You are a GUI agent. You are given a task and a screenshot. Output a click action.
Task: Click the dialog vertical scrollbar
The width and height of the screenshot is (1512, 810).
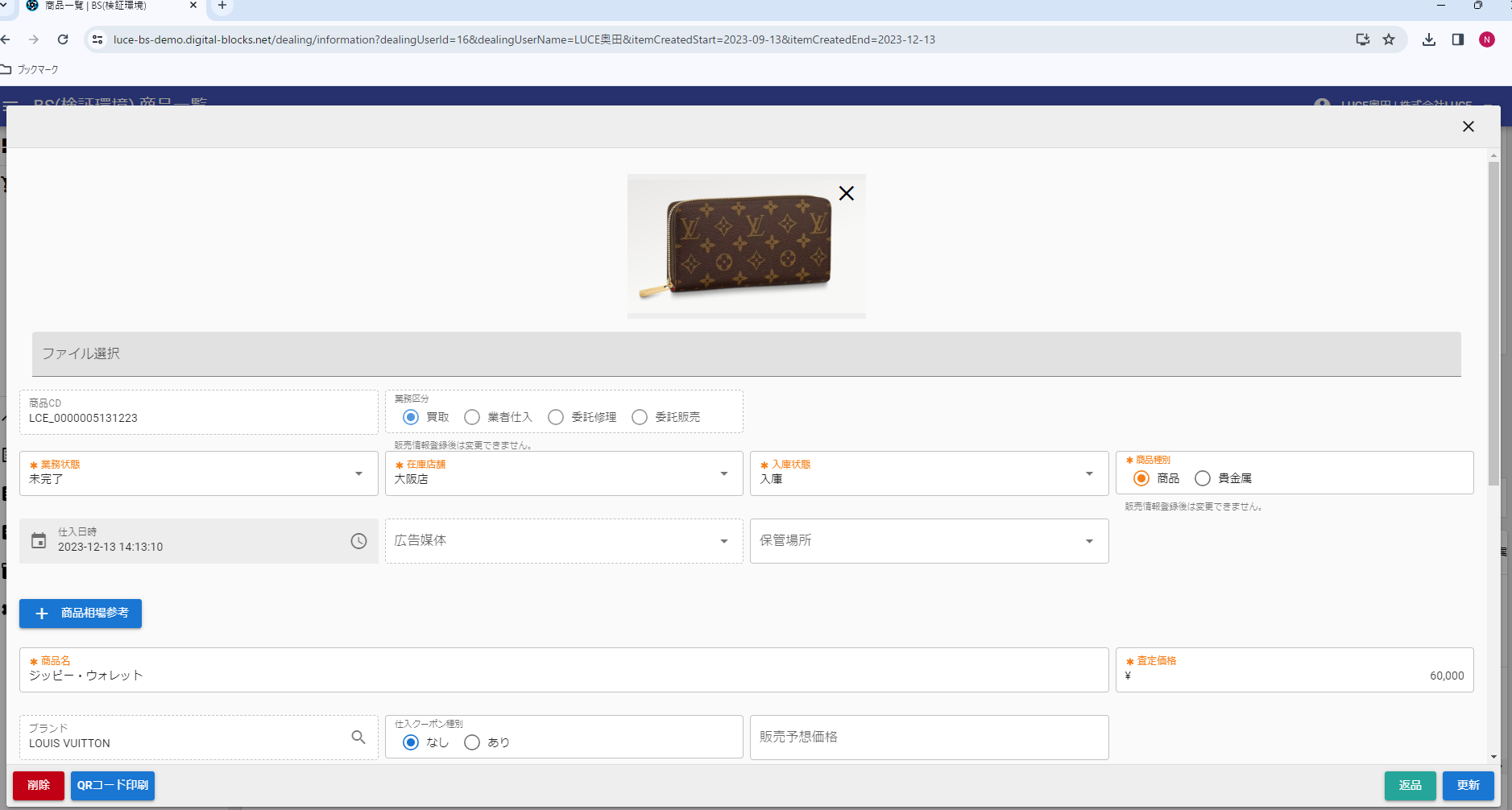(x=1493, y=322)
